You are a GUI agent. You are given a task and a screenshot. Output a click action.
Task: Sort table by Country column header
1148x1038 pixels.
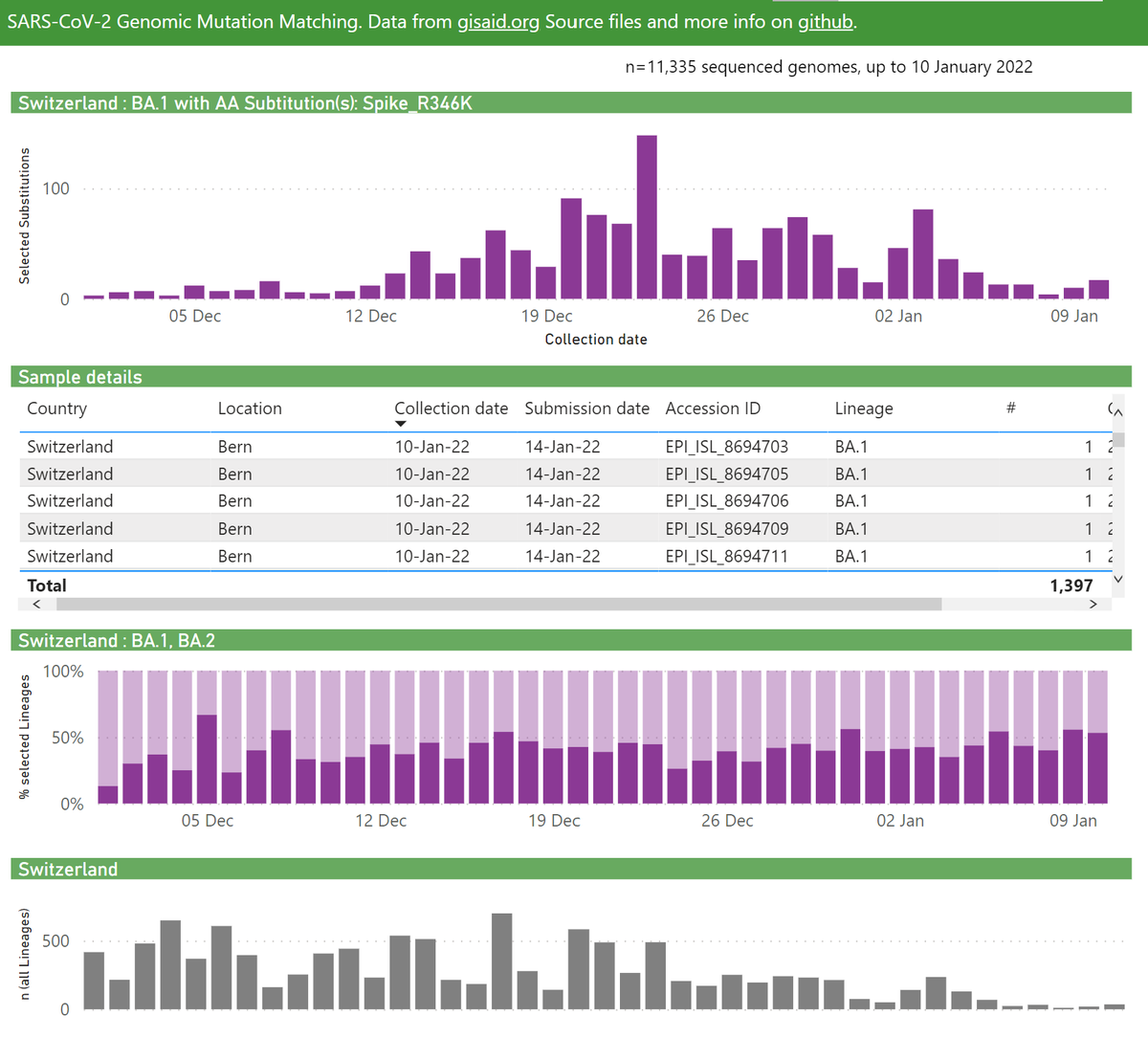click(x=57, y=409)
